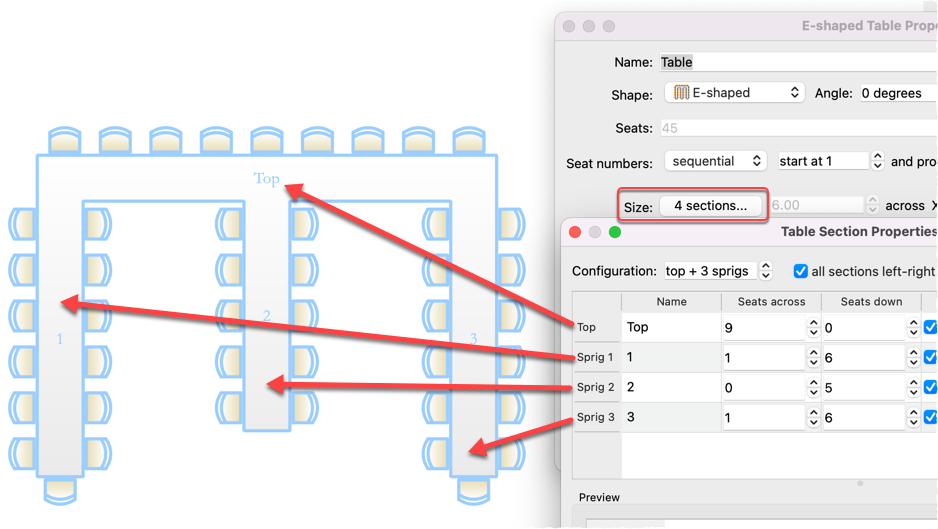Toggle the checkbox in the Top row

coord(931,327)
